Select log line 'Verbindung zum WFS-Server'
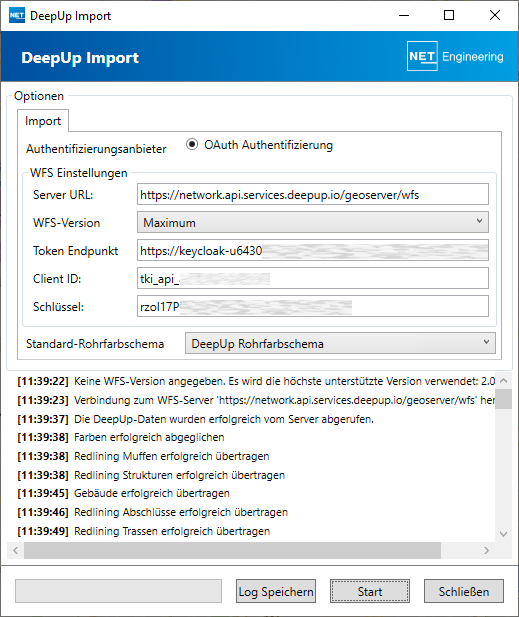 tap(256, 400)
